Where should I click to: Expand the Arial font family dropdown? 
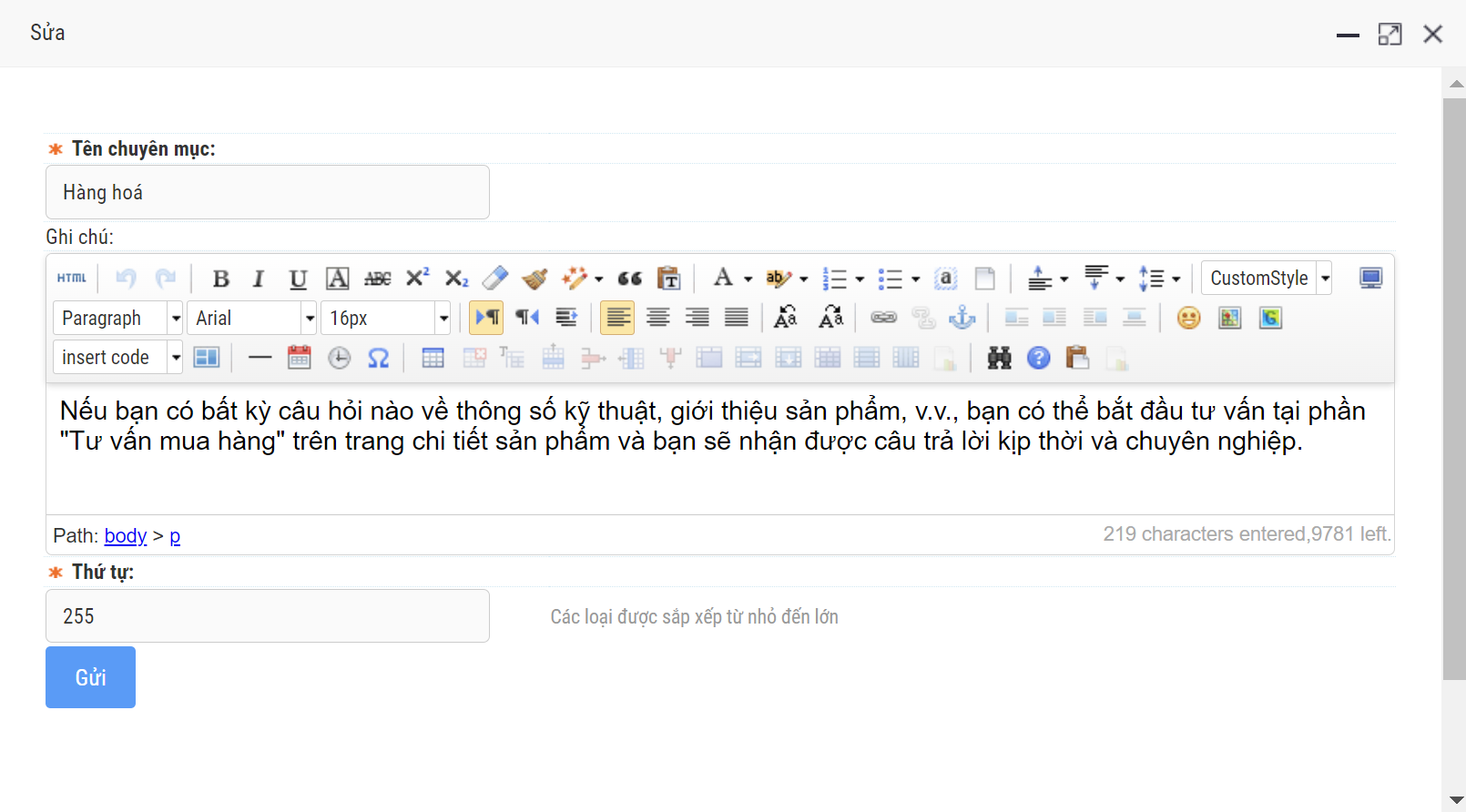tap(310, 319)
